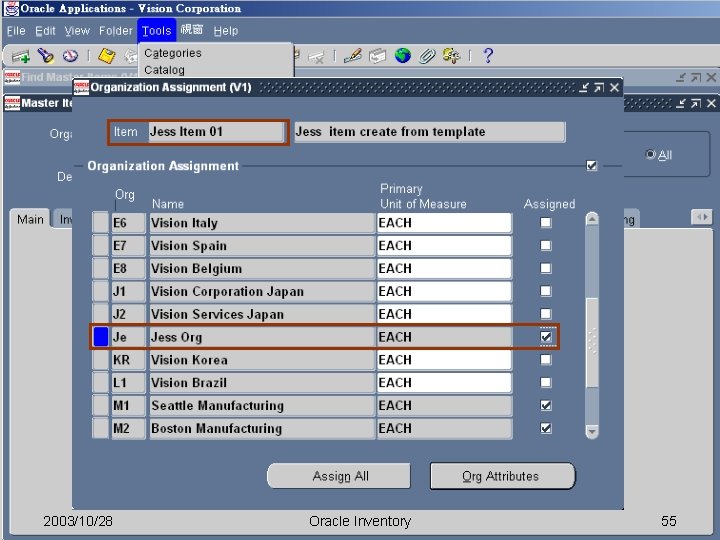Screen dimensions: 720x540
Task: Click the Primary UOM field for Vision Italy
Action: tap(444, 223)
